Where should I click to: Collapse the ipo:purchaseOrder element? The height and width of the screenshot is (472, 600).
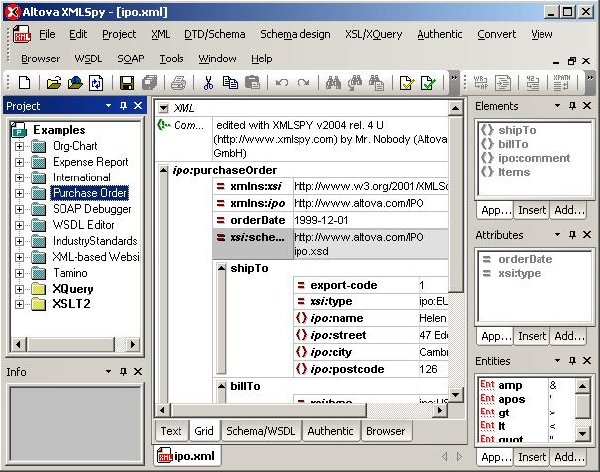(x=163, y=170)
